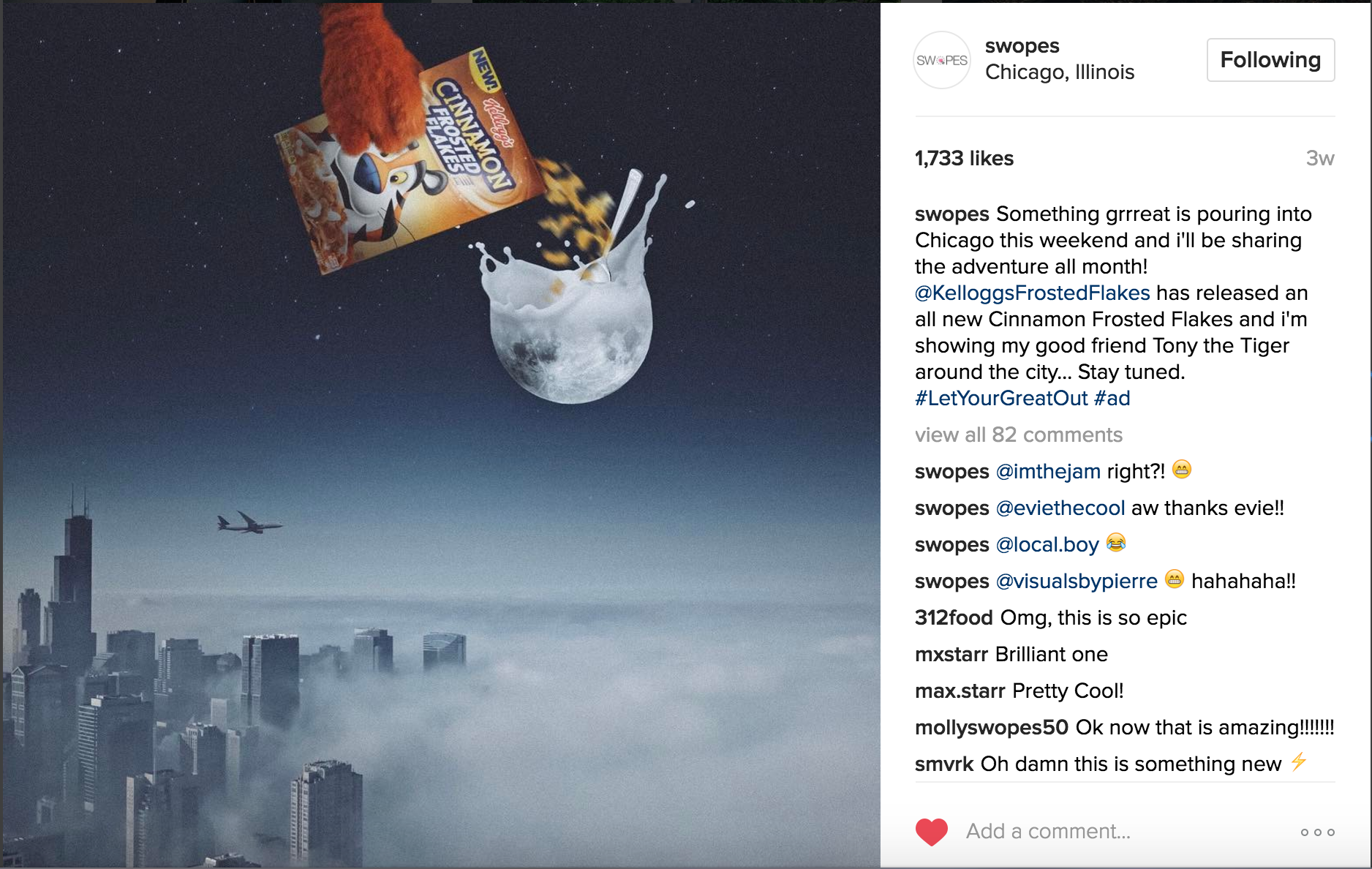Open commenter mollyswopes50's profile
This screenshot has width=1372, height=869.
[x=992, y=727]
